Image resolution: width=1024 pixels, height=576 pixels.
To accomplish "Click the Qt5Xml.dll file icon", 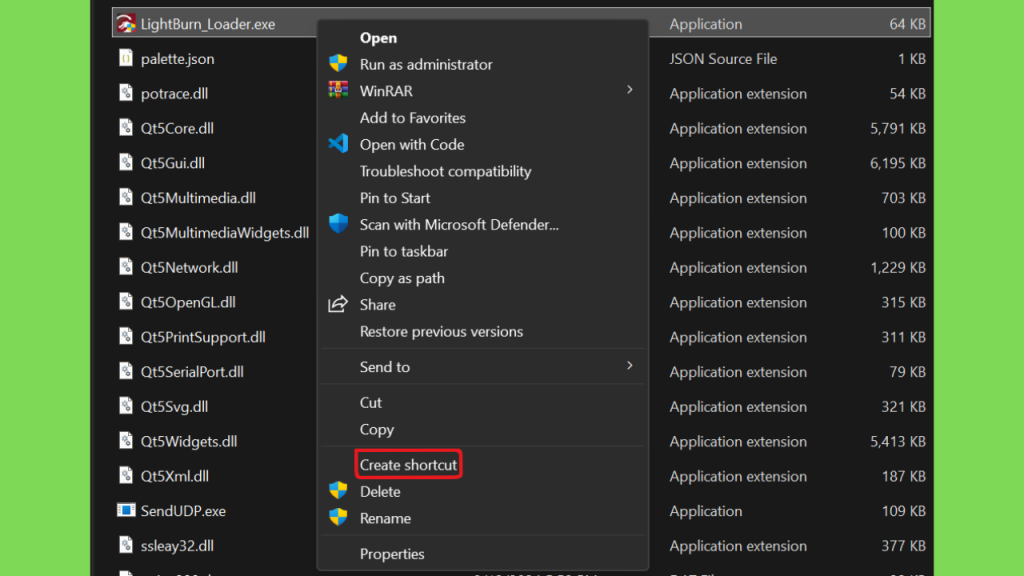I will point(126,475).
